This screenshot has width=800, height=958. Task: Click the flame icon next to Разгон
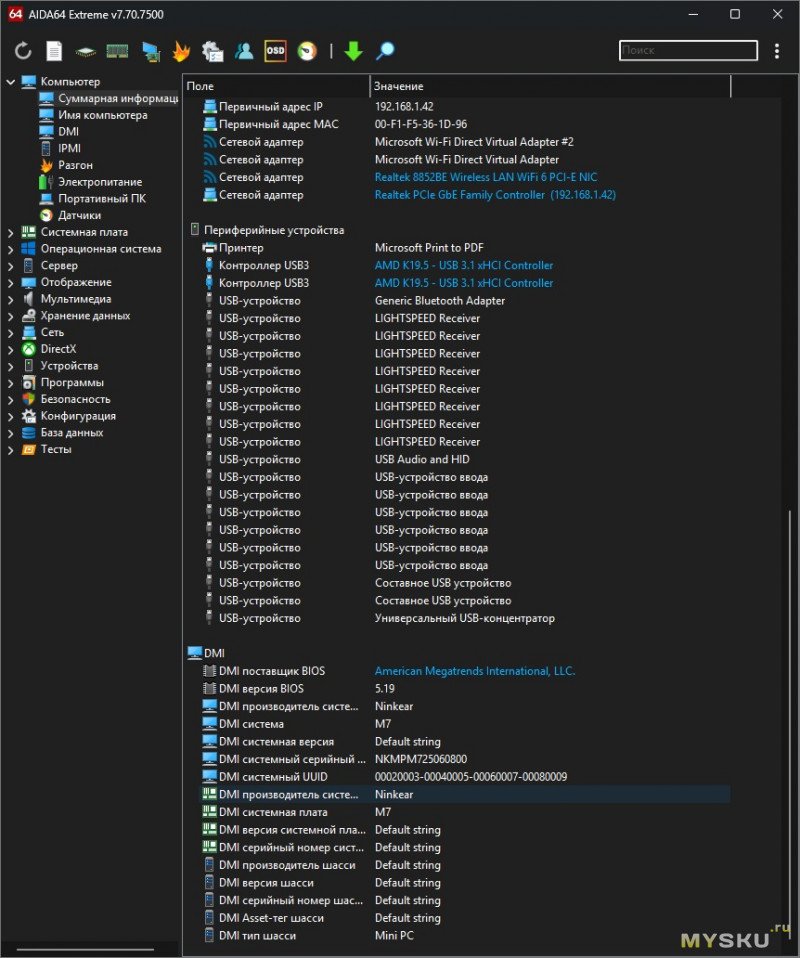pos(46,165)
